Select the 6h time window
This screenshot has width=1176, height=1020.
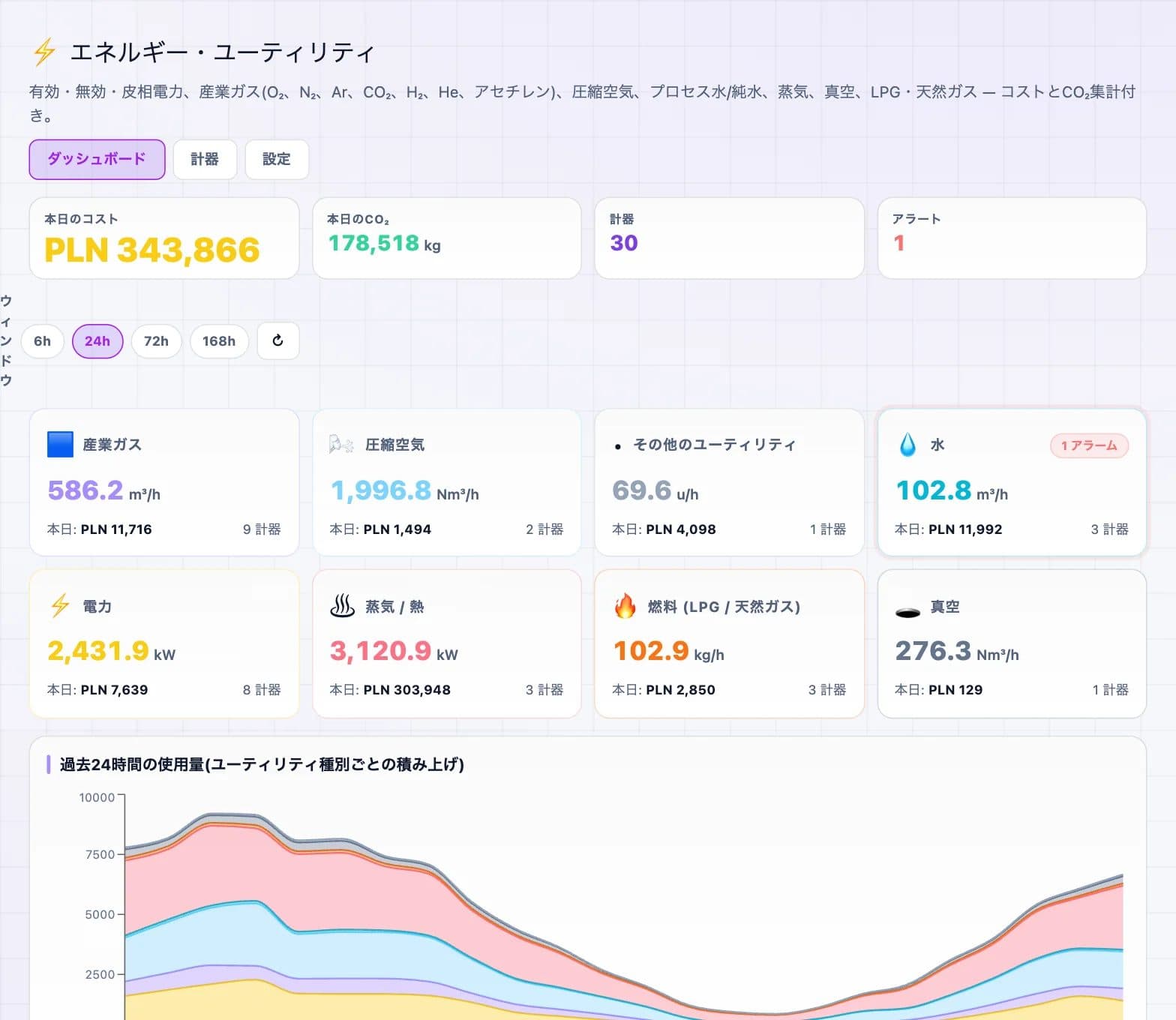[x=43, y=341]
